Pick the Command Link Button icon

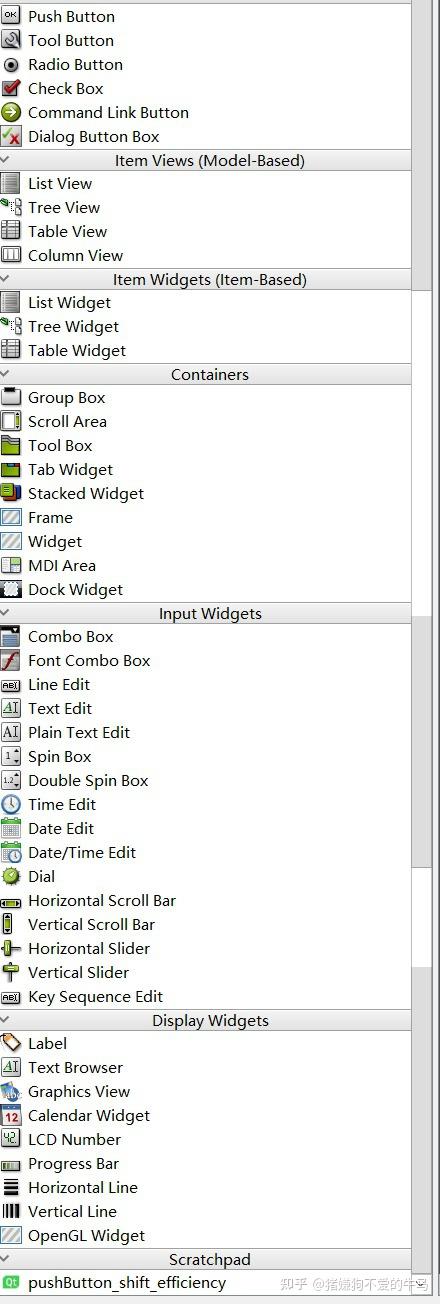pyautogui.click(x=11, y=112)
